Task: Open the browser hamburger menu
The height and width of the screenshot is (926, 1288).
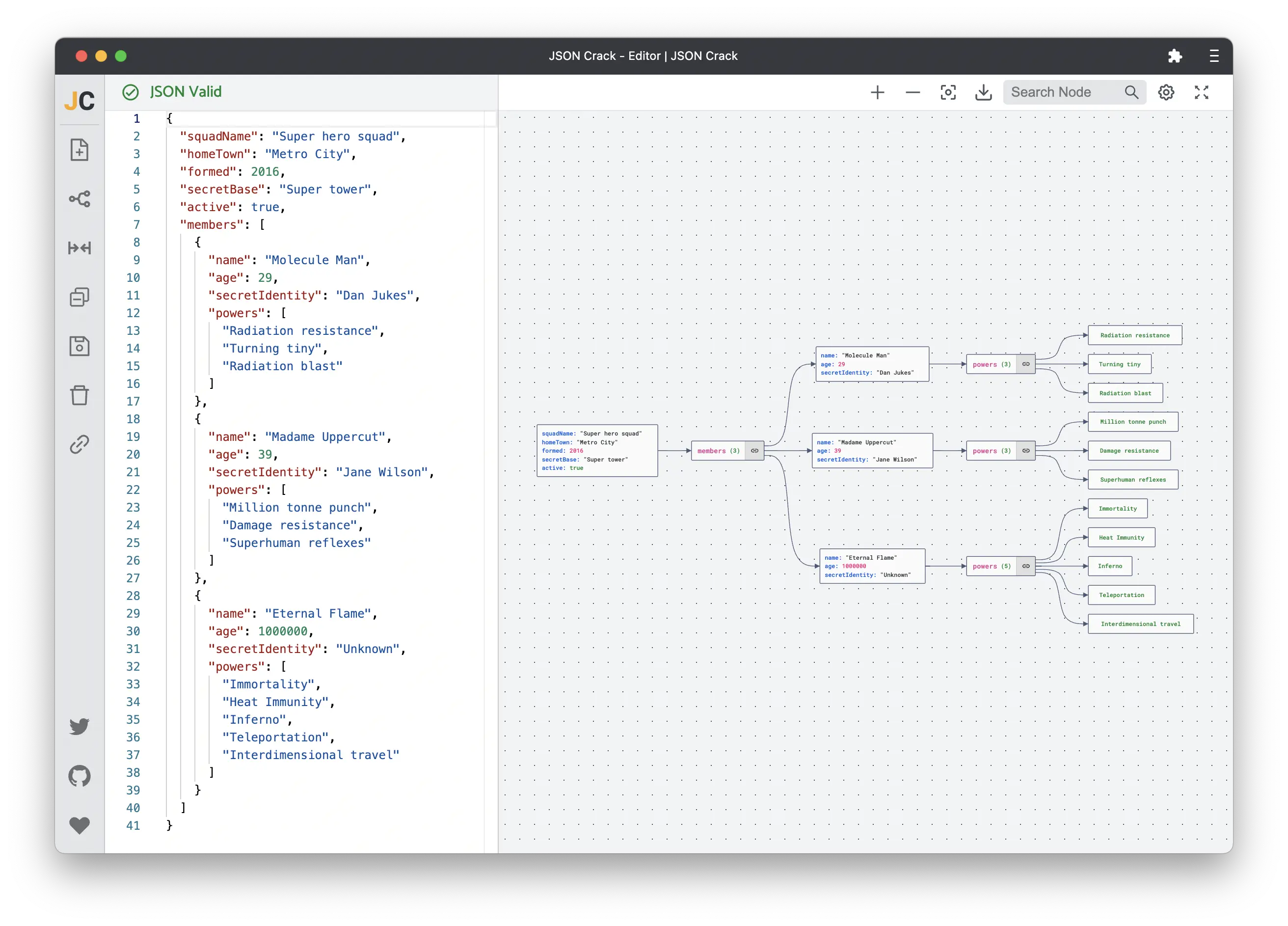Action: [x=1213, y=55]
